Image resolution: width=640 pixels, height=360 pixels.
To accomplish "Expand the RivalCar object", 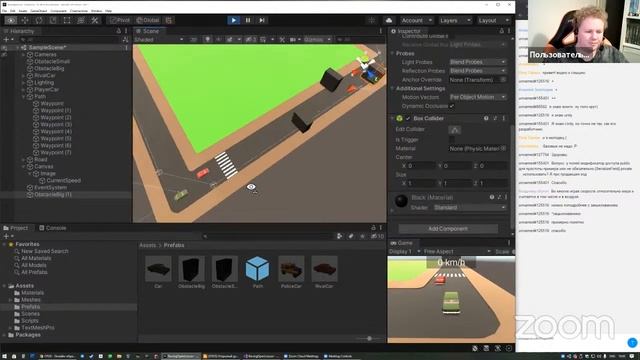I will click(23, 76).
